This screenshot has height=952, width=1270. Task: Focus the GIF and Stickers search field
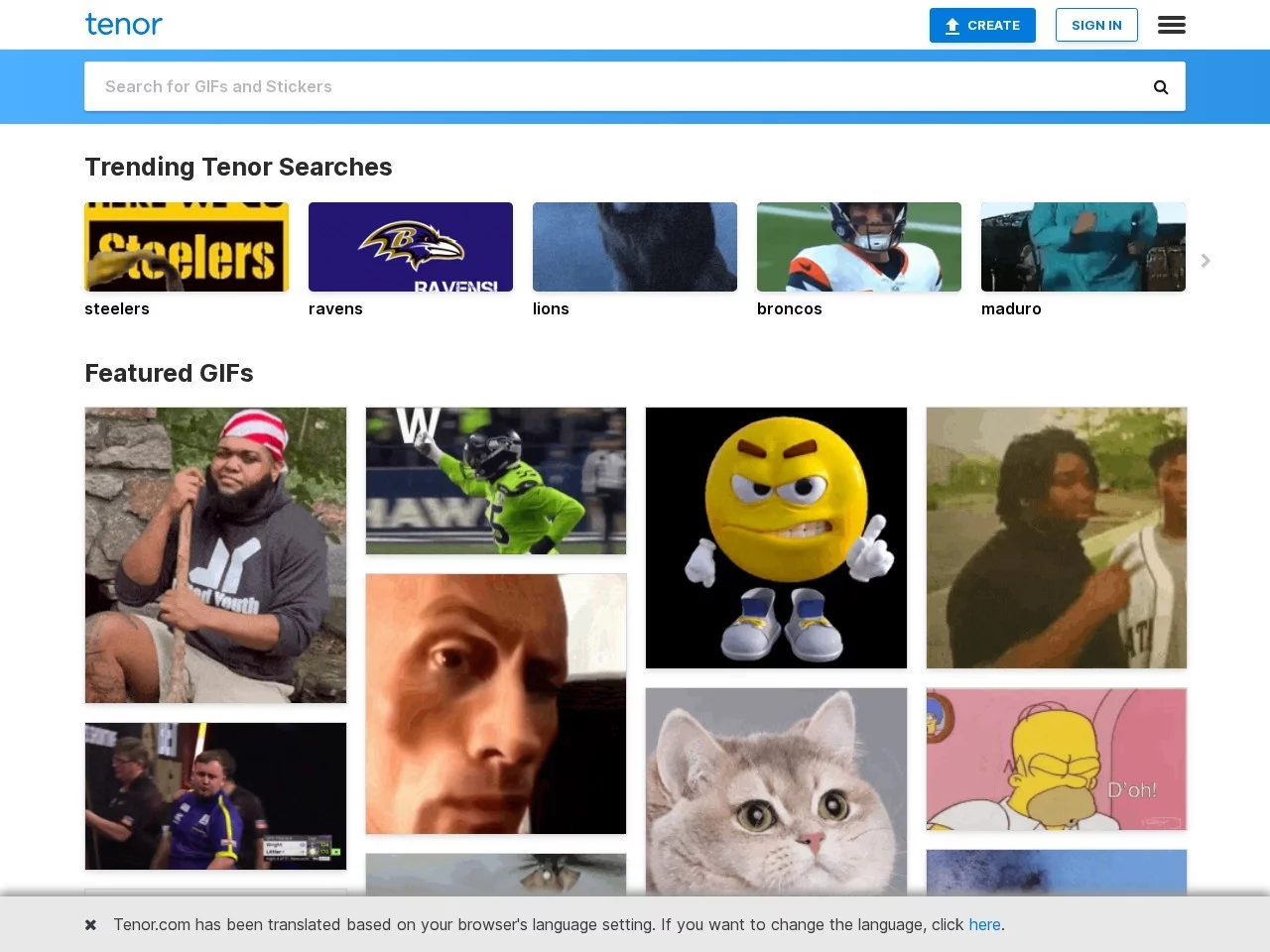pos(615,87)
